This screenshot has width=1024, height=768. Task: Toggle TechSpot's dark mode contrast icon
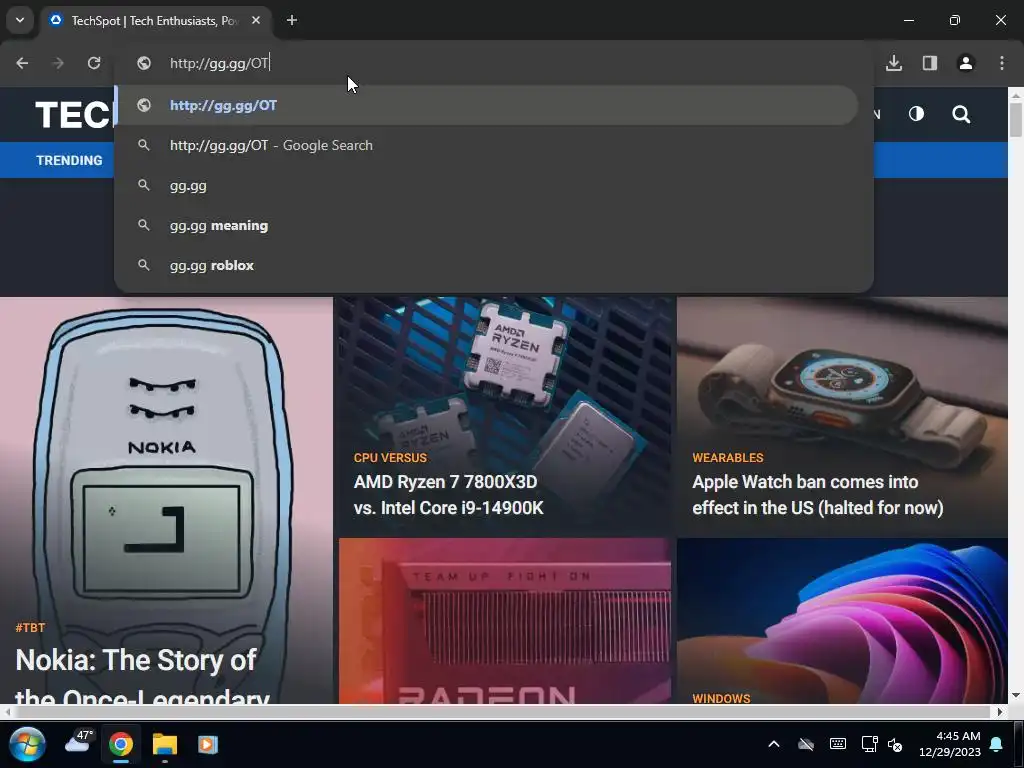[x=916, y=114]
